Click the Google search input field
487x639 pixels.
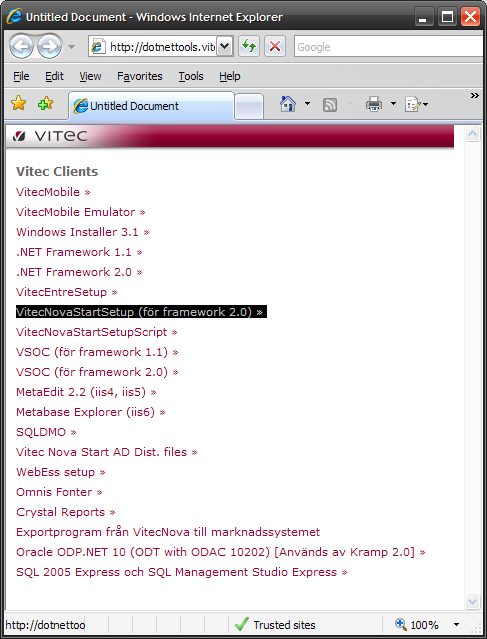[390, 46]
